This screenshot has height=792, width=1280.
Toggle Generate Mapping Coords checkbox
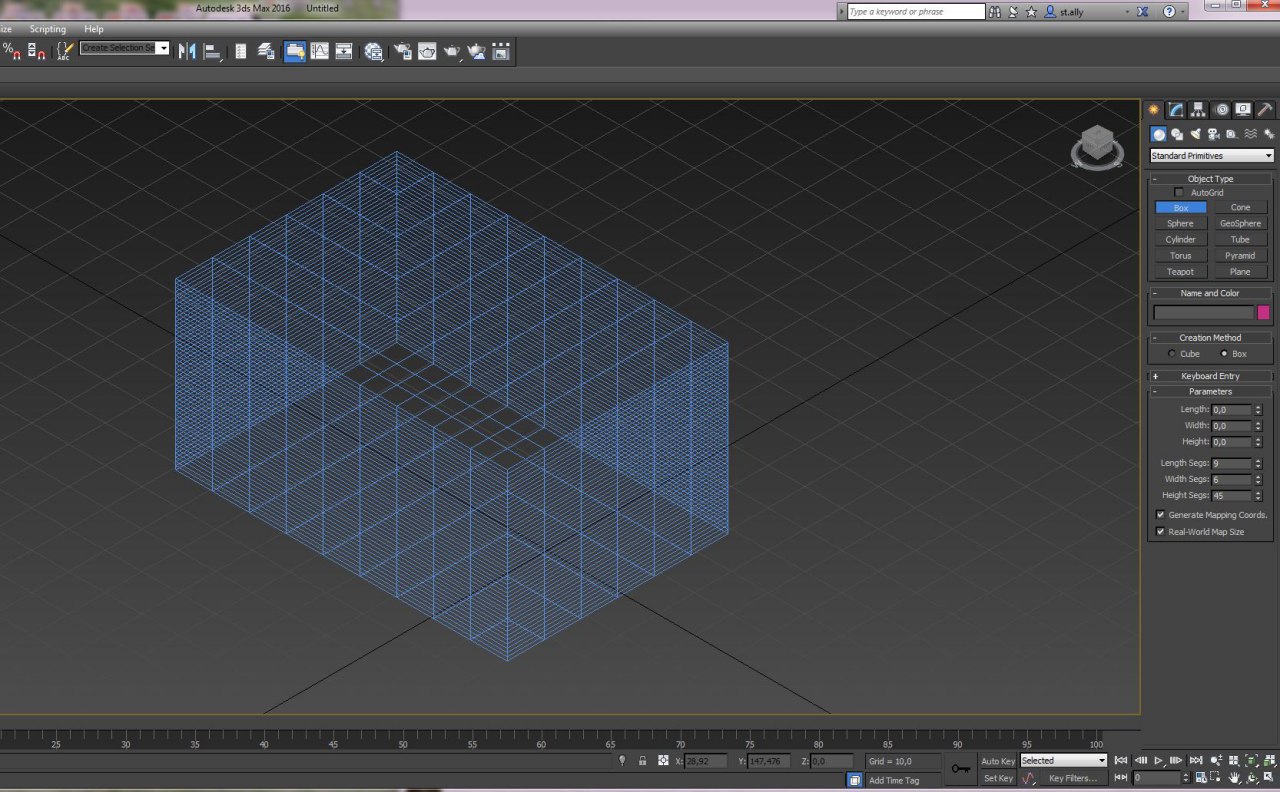(x=1160, y=515)
